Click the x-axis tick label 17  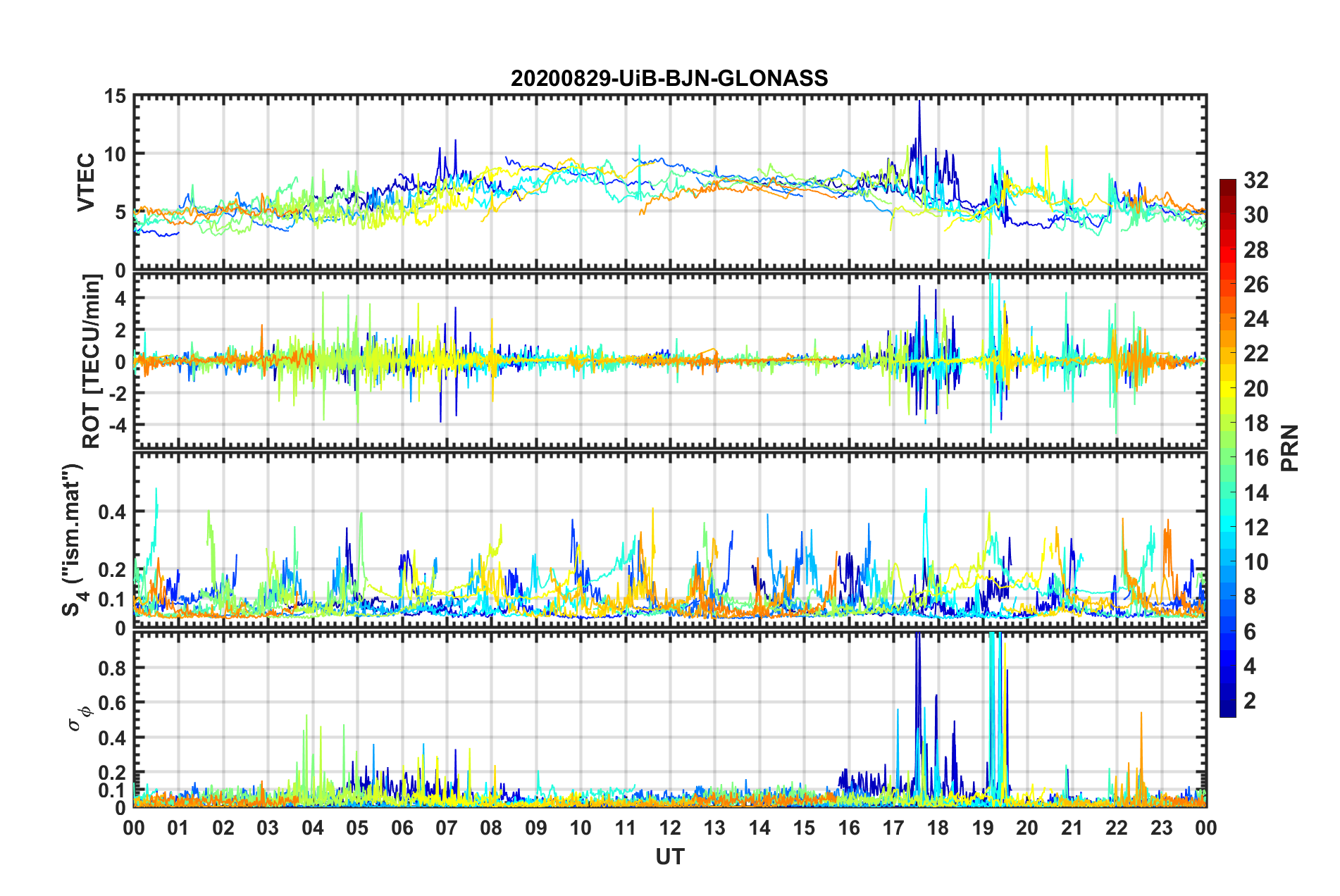click(893, 828)
